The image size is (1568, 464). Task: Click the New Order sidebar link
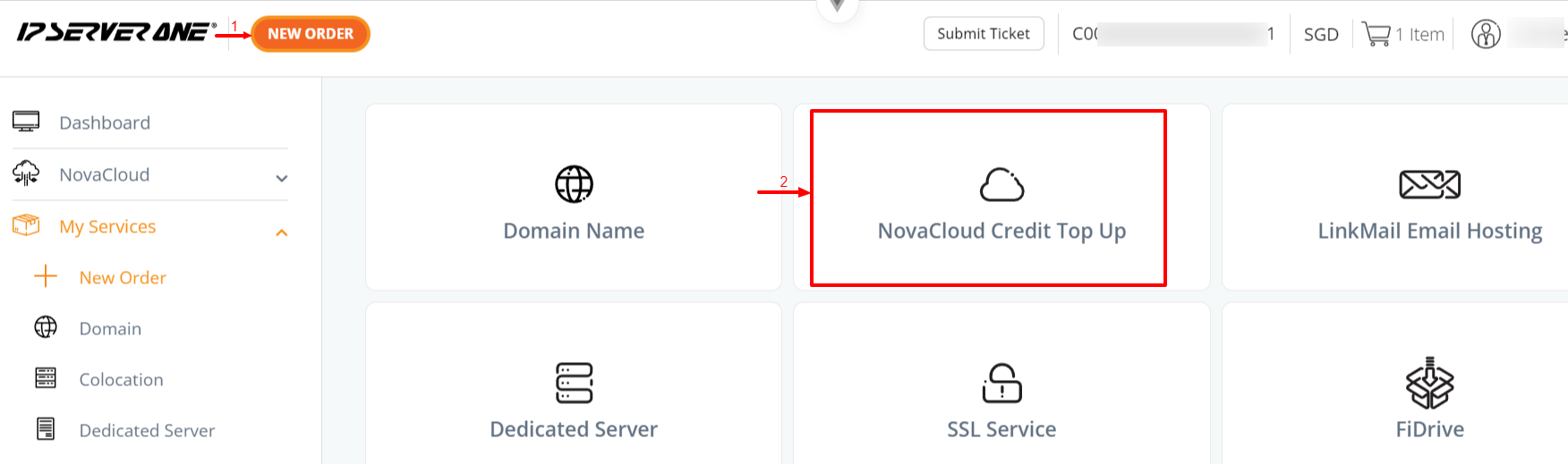tap(123, 277)
